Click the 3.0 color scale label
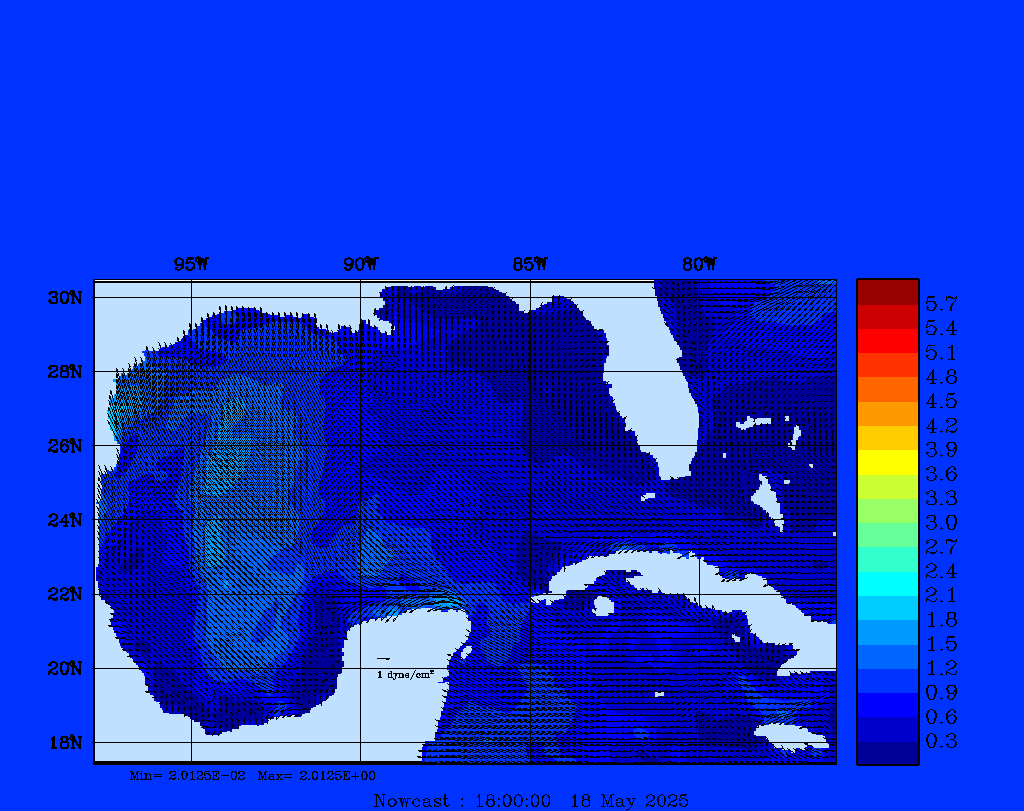 coord(941,523)
